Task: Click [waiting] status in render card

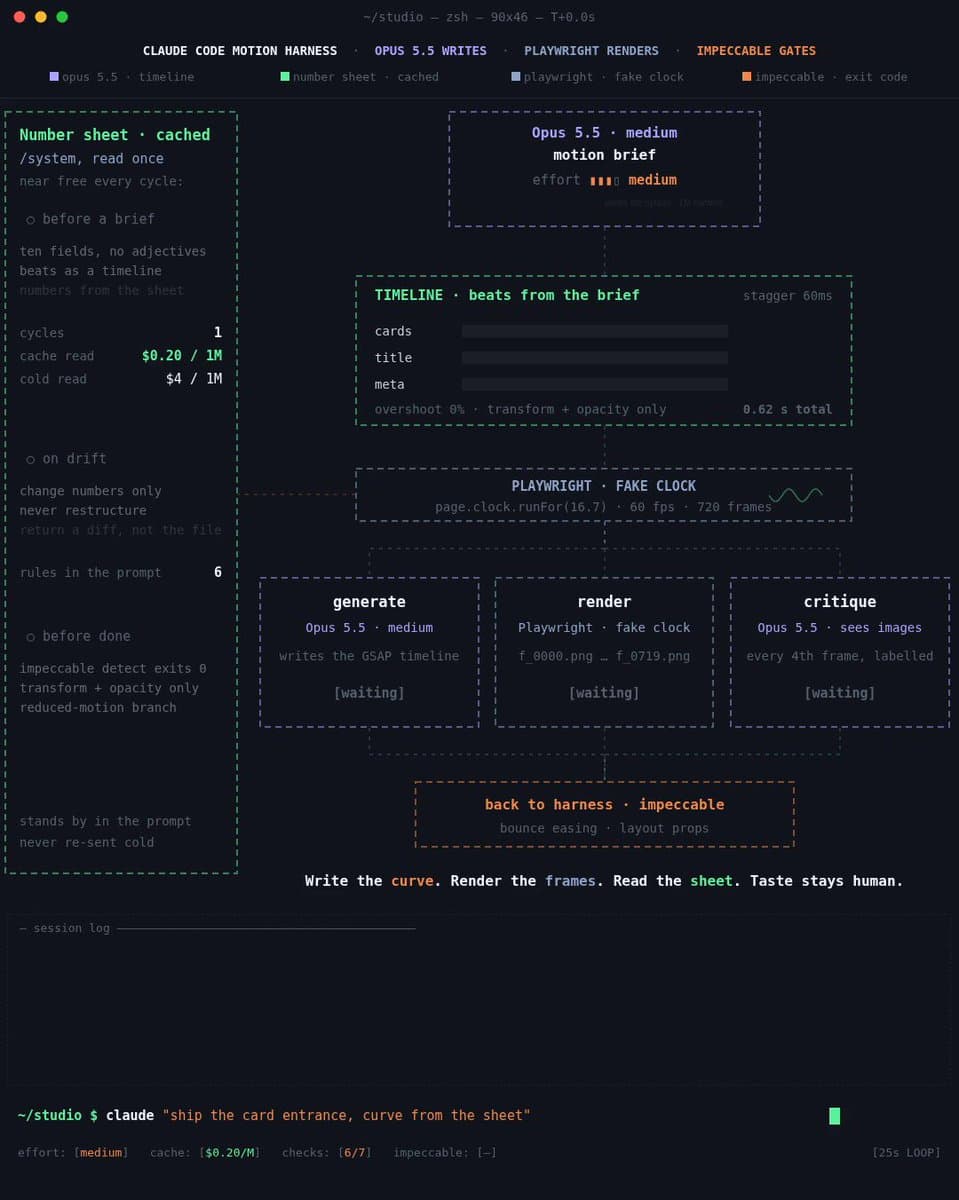Action: (x=604, y=692)
